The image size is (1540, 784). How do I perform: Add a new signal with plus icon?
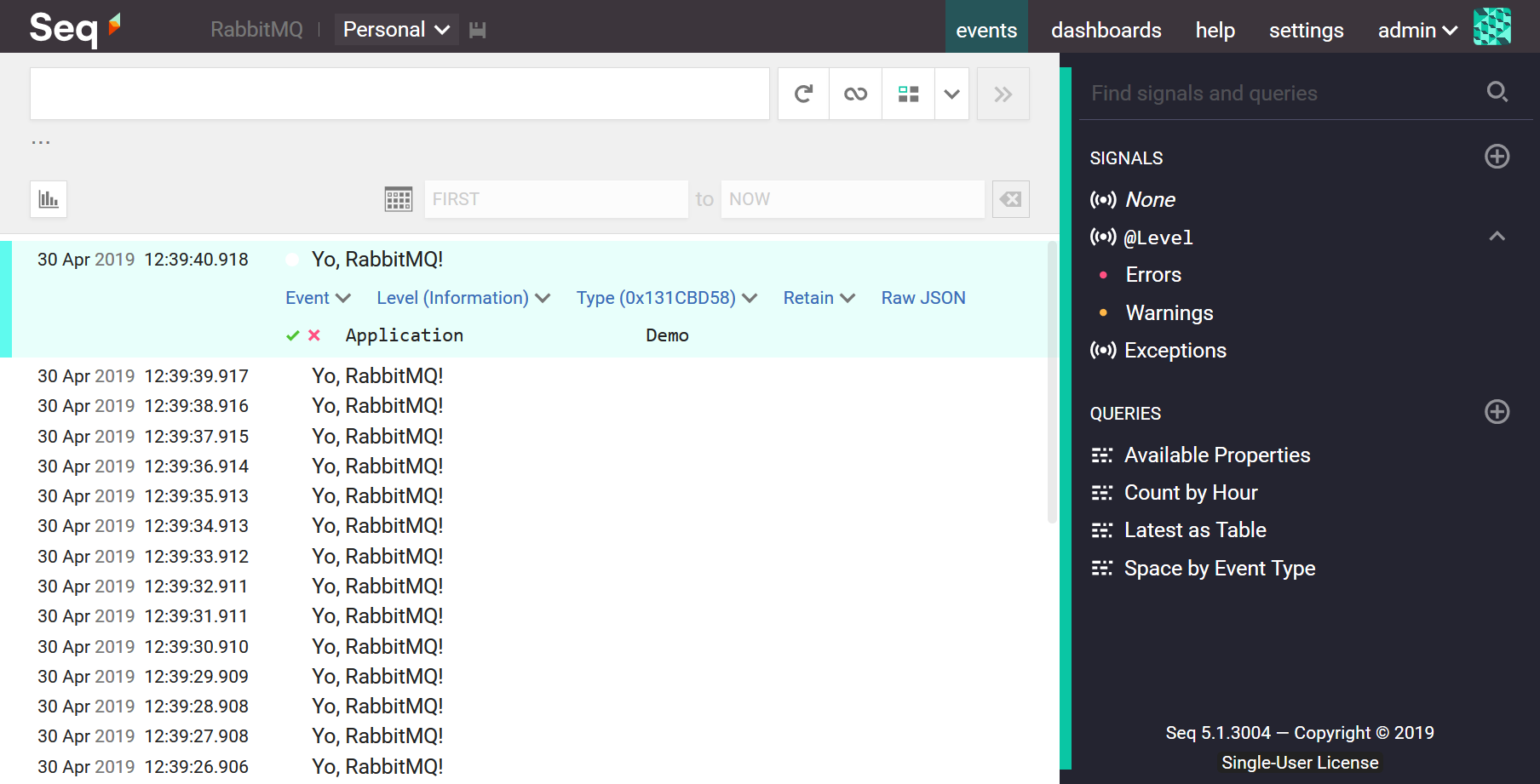(x=1497, y=157)
